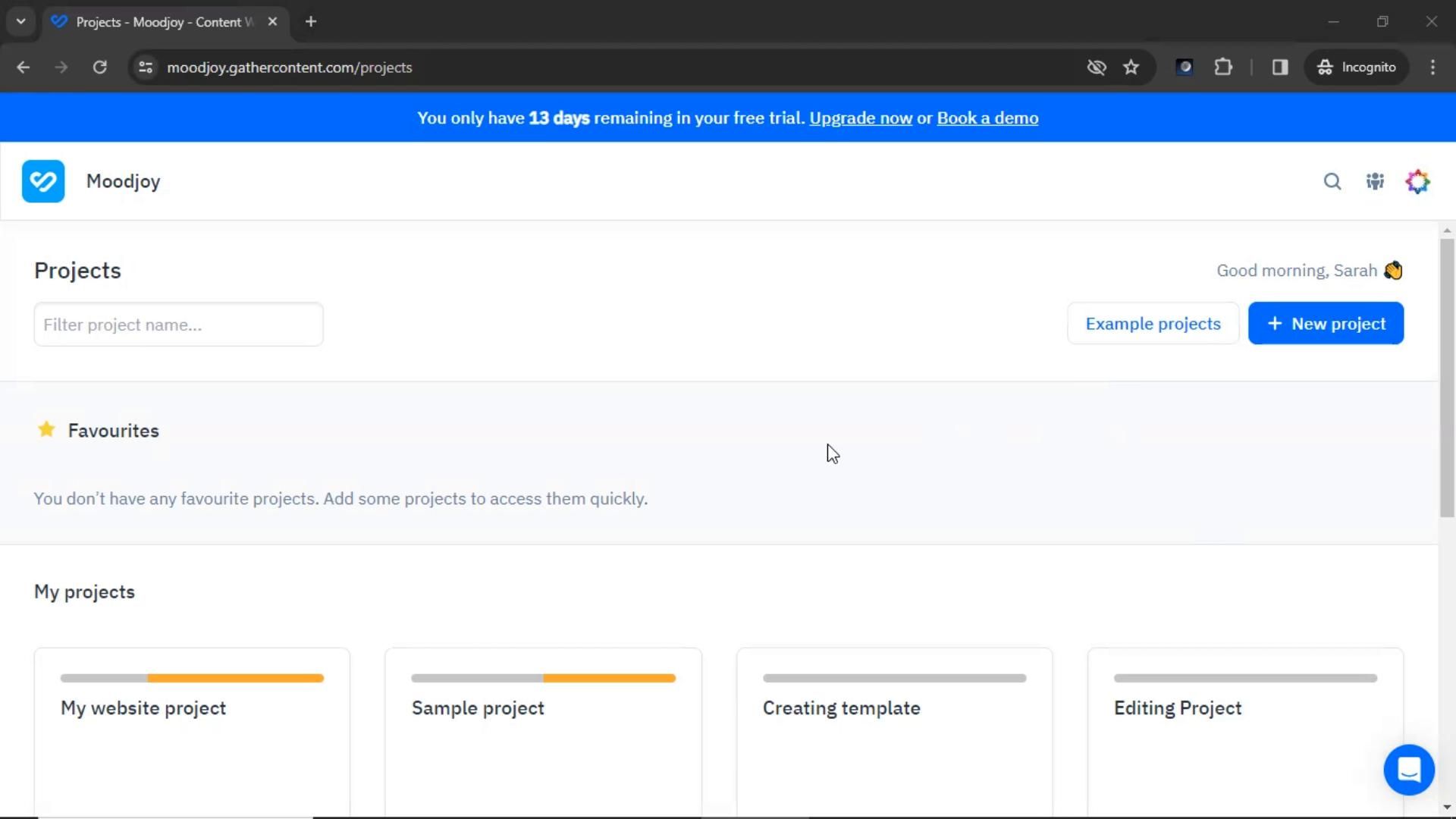
Task: Click the scrollbar up arrow
Action: pos(1447,231)
